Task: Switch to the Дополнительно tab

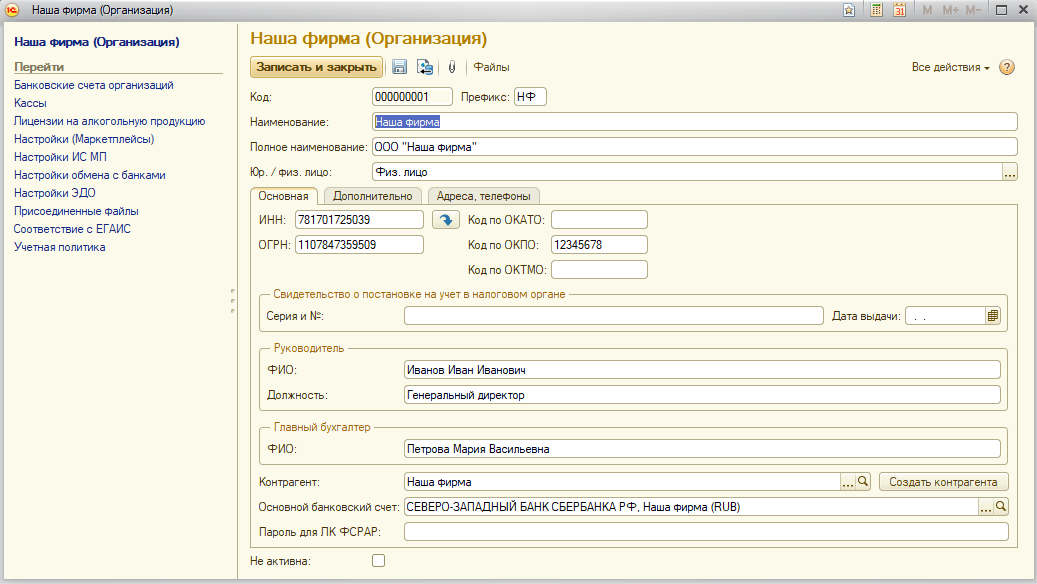Action: pyautogui.click(x=372, y=196)
